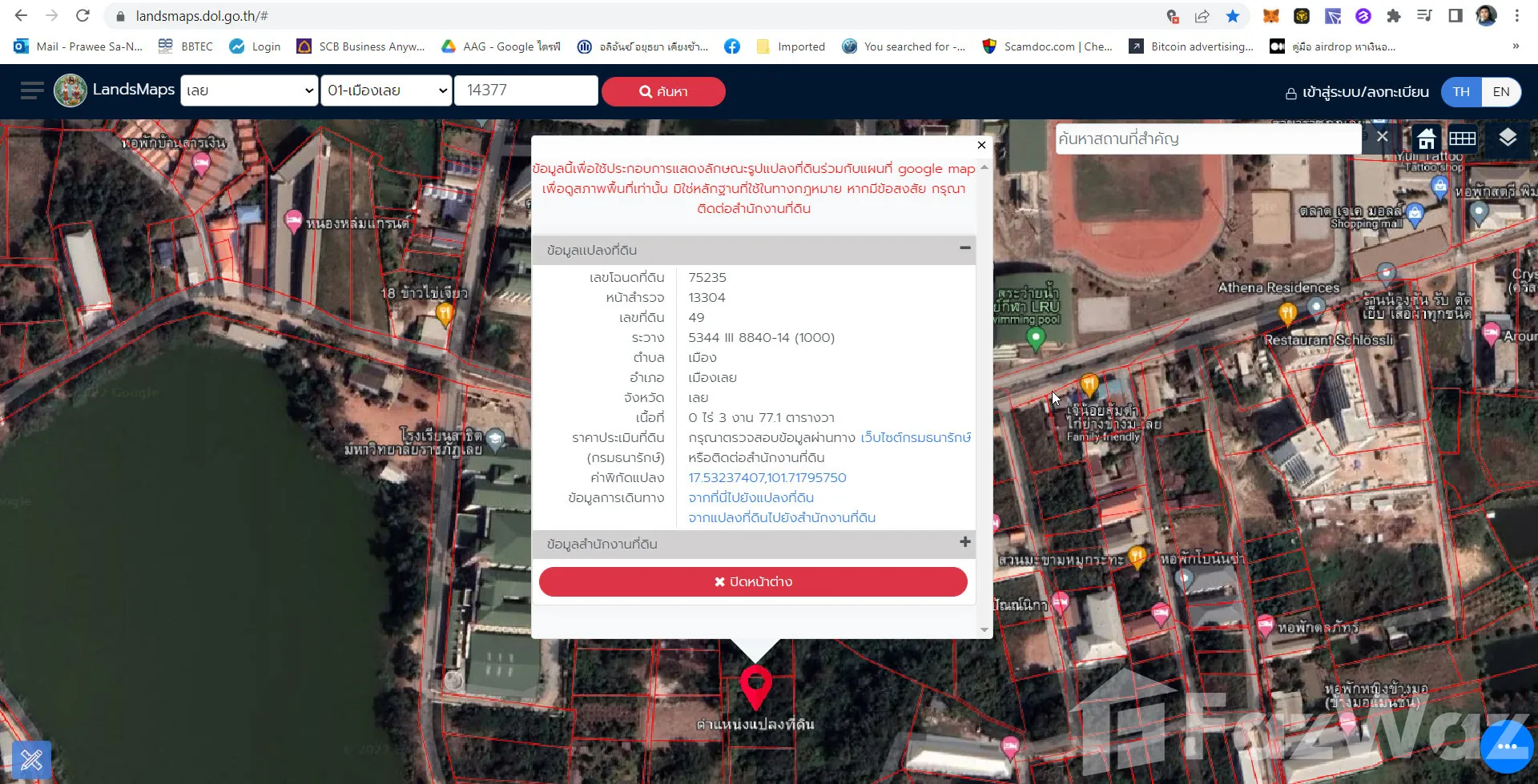Open the district dropdown 01-เมืองเลย
Image resolution: width=1538 pixels, height=784 pixels.
(386, 90)
